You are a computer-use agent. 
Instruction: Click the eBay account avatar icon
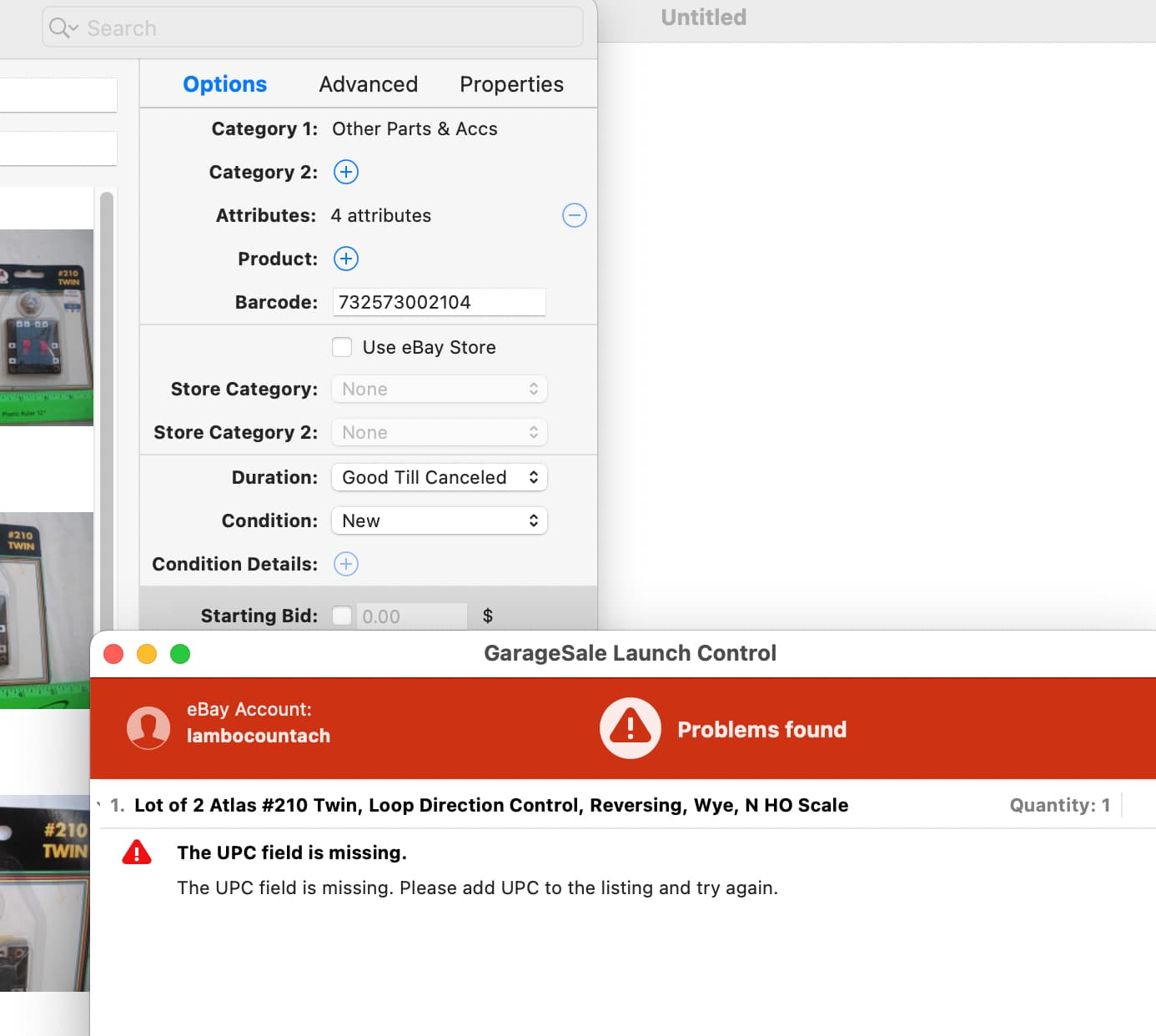click(x=148, y=727)
